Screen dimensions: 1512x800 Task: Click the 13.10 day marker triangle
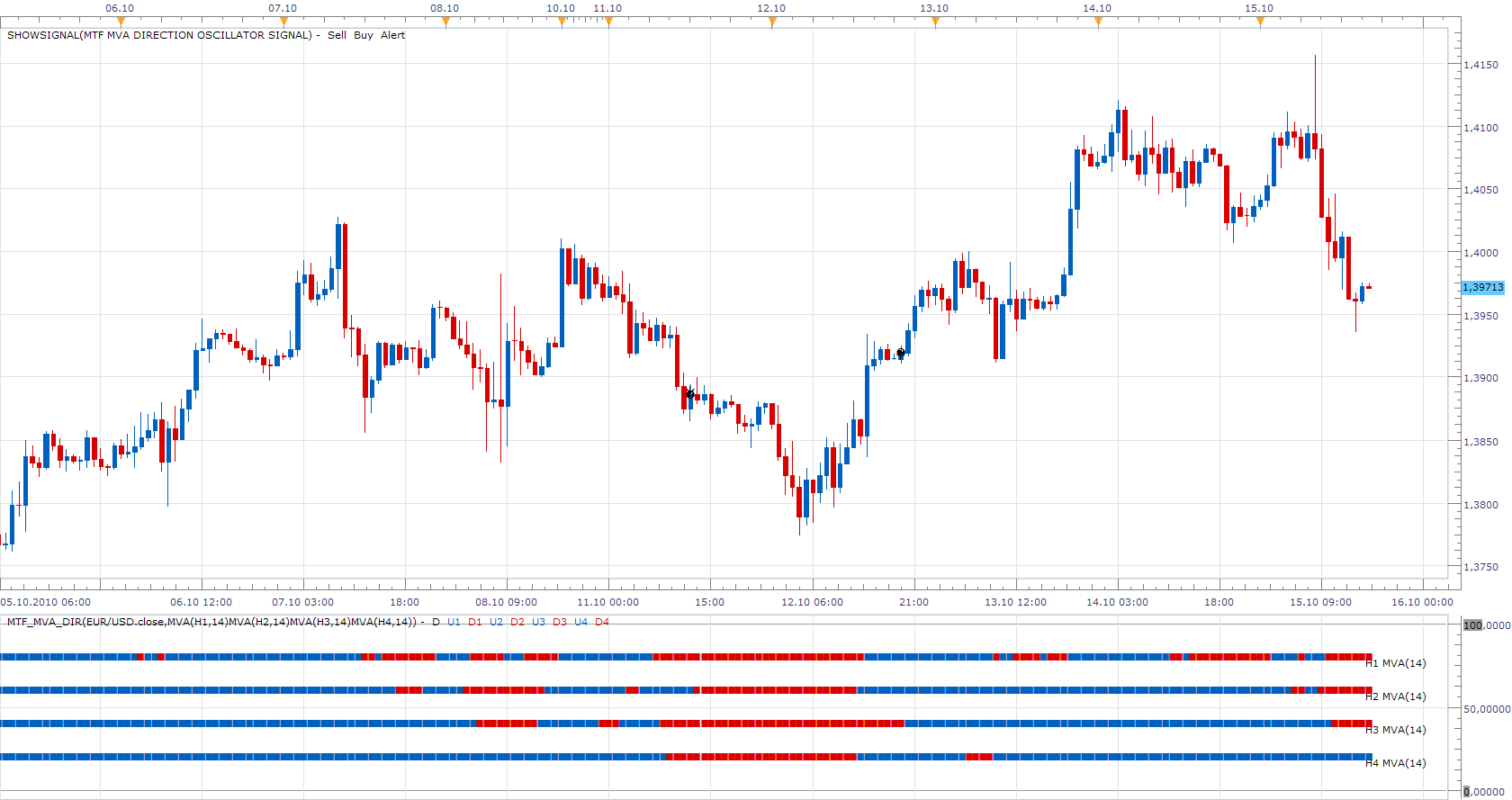click(x=935, y=22)
